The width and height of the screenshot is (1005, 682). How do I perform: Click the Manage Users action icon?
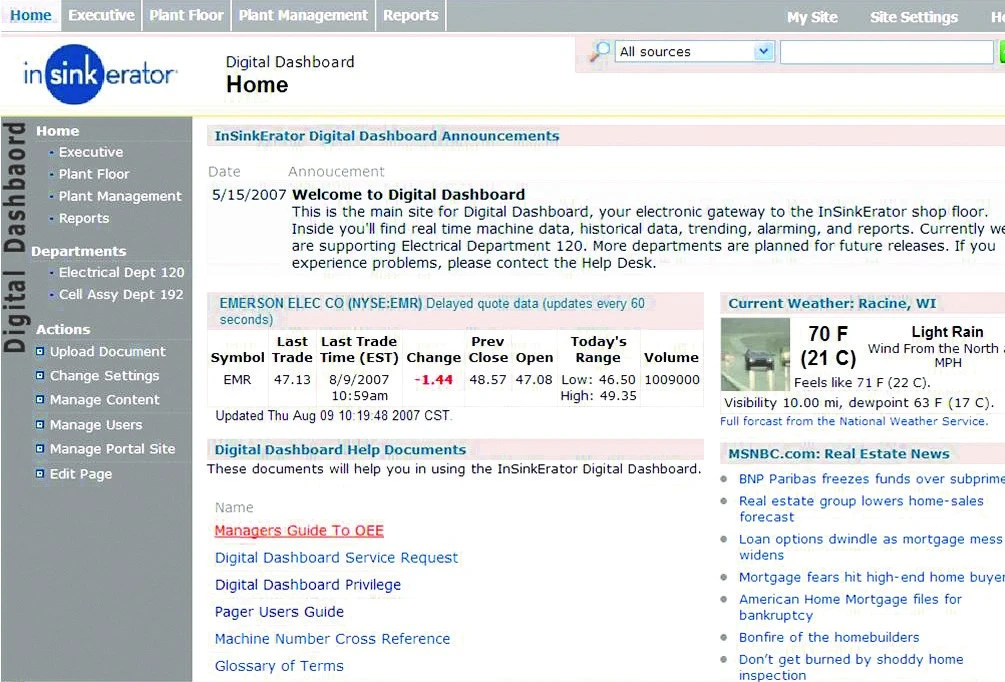click(x=40, y=424)
